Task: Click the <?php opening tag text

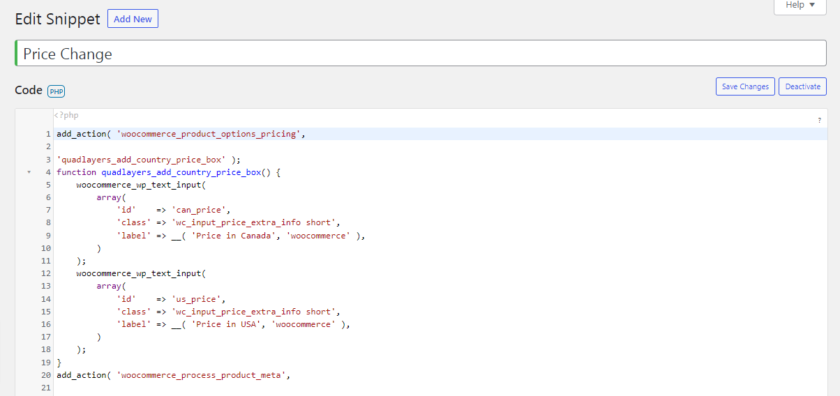Action: (66, 115)
